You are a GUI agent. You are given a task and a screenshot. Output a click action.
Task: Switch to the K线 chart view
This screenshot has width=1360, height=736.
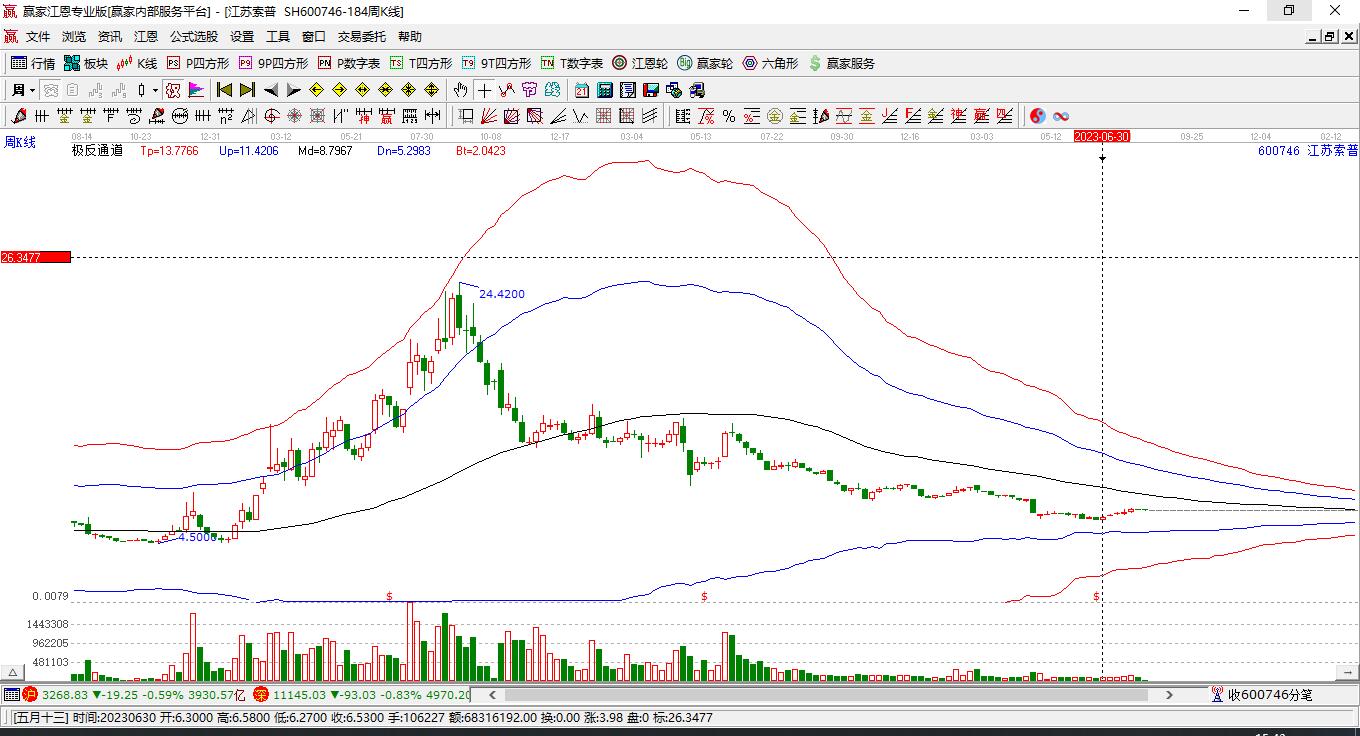137,63
